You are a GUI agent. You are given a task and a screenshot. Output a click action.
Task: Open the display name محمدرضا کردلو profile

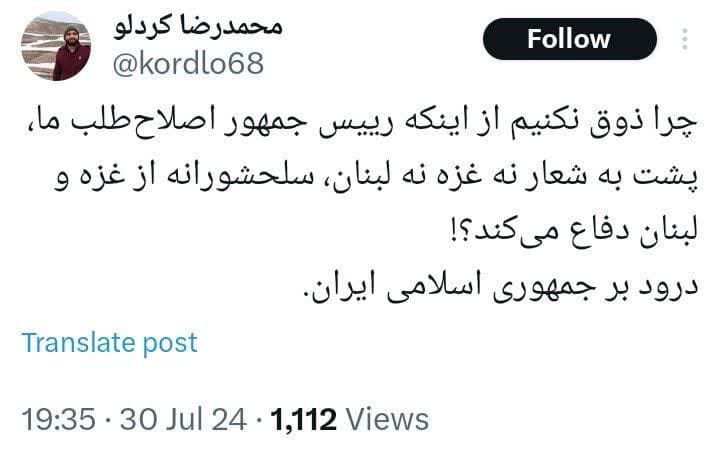[x=197, y=27]
